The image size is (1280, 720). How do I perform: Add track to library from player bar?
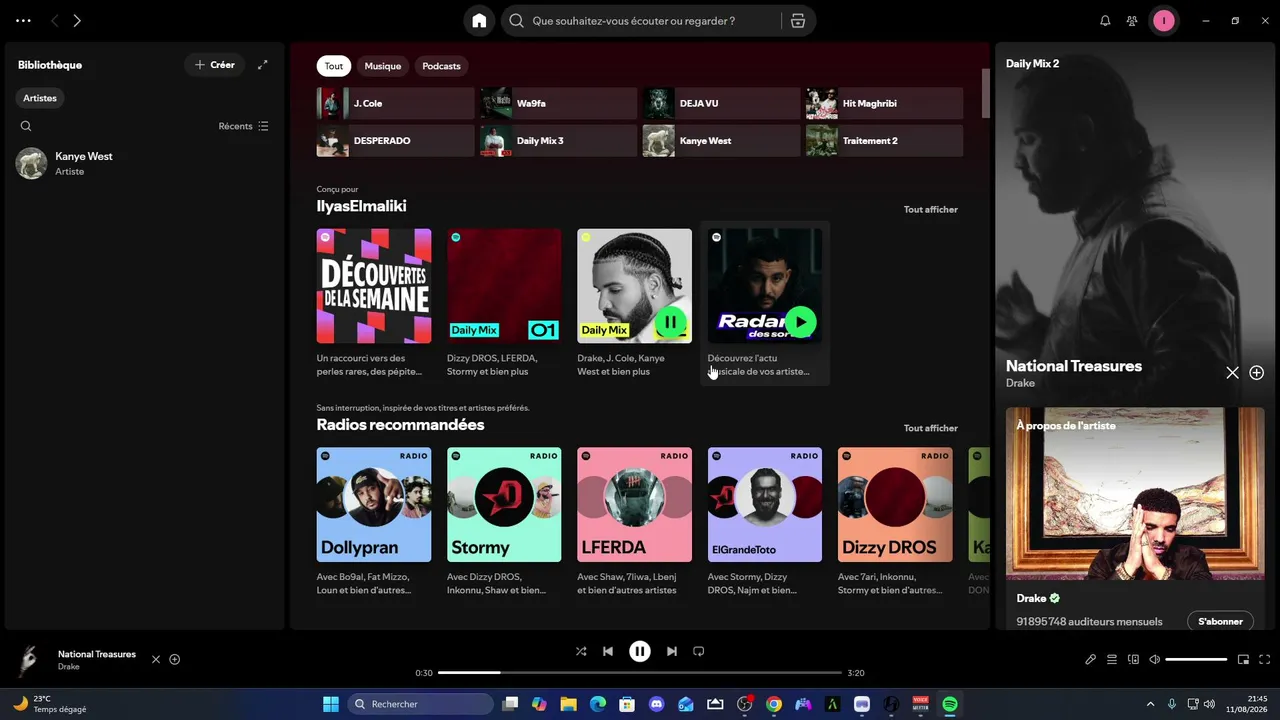(x=175, y=660)
